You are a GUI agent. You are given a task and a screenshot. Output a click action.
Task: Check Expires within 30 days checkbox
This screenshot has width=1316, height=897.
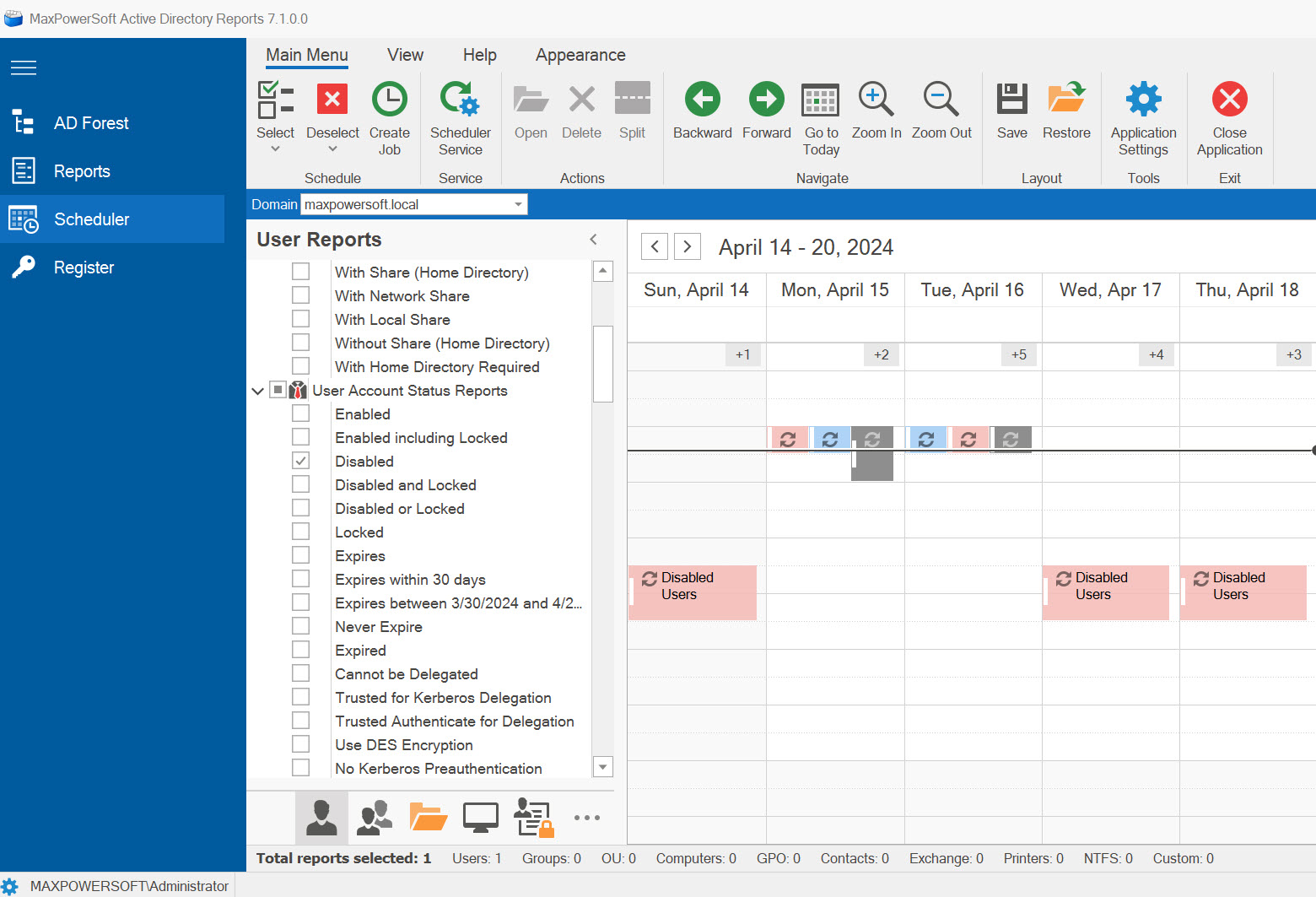click(300, 579)
